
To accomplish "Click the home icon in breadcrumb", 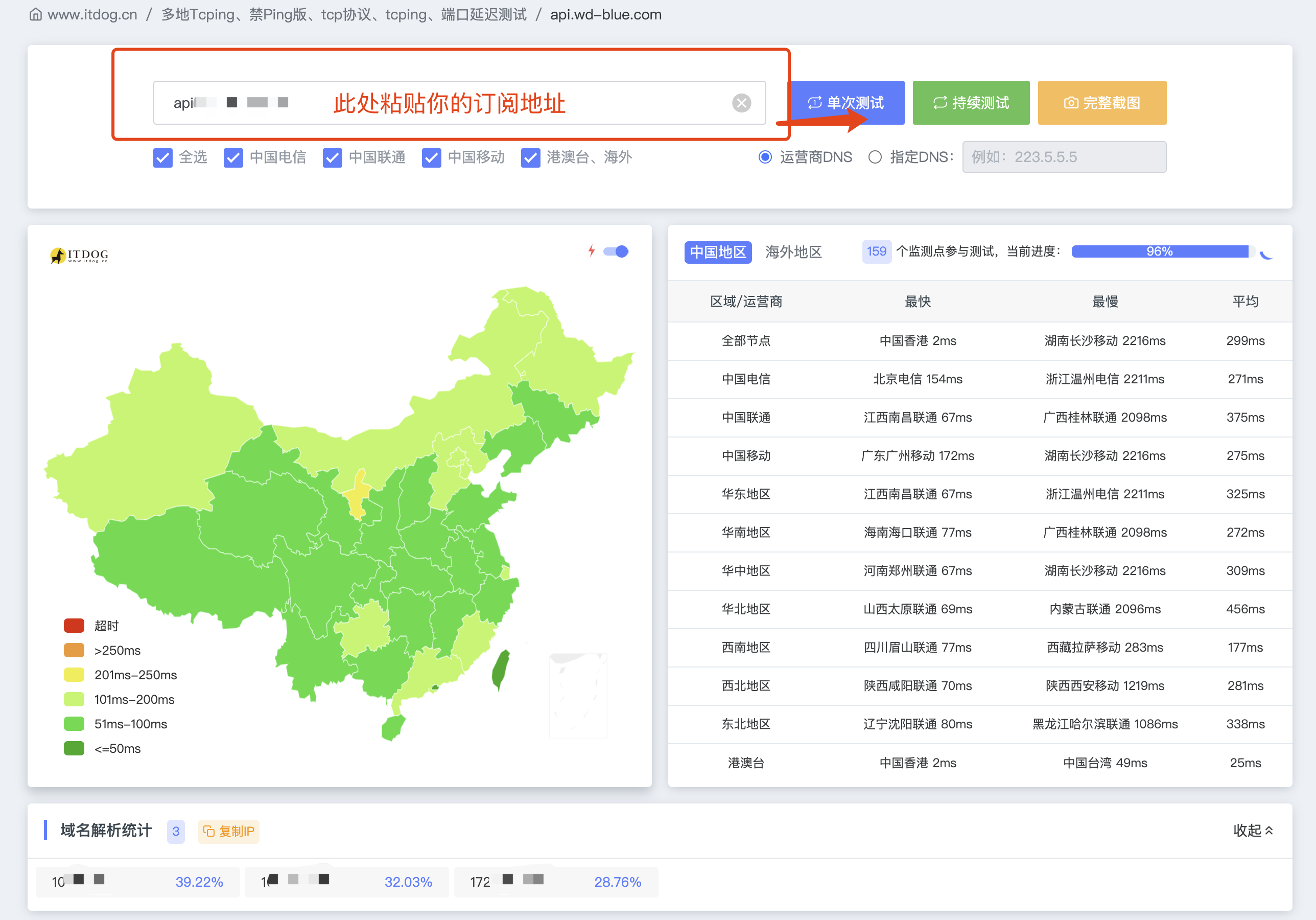I will (x=36, y=14).
